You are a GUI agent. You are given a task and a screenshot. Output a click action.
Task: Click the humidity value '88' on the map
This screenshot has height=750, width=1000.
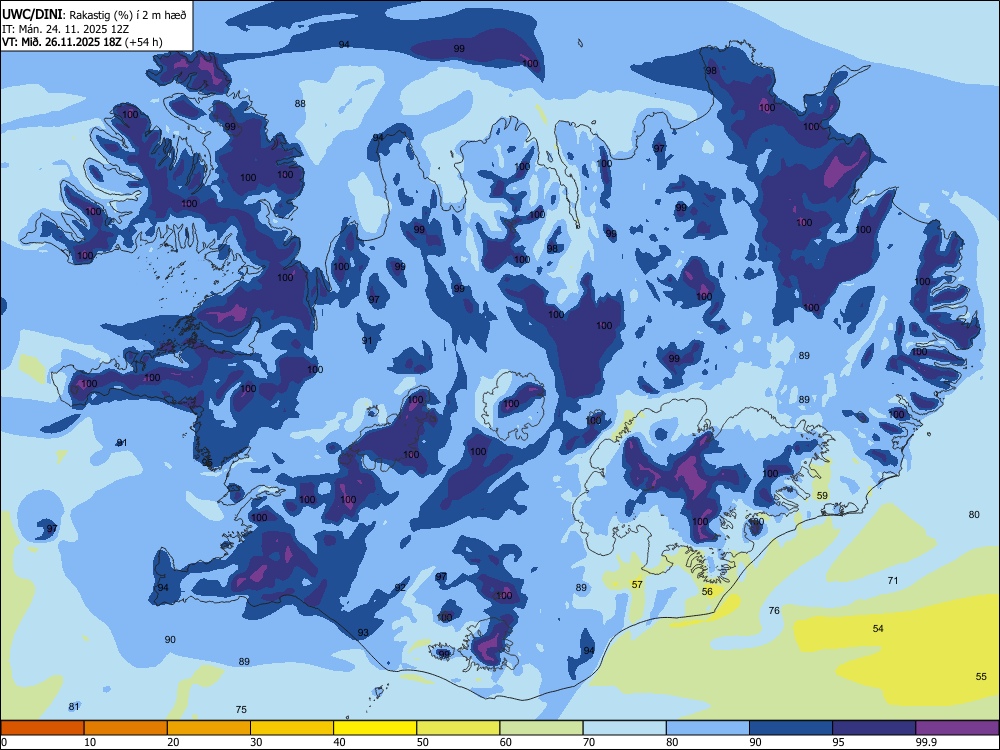pos(300,103)
